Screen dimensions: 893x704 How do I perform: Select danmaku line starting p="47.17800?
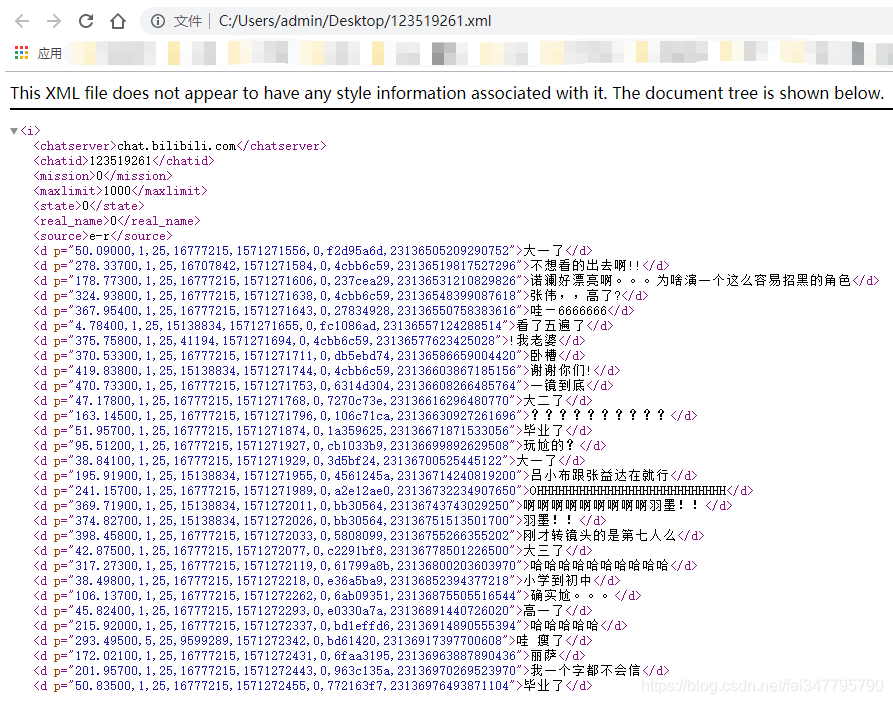pos(313,400)
